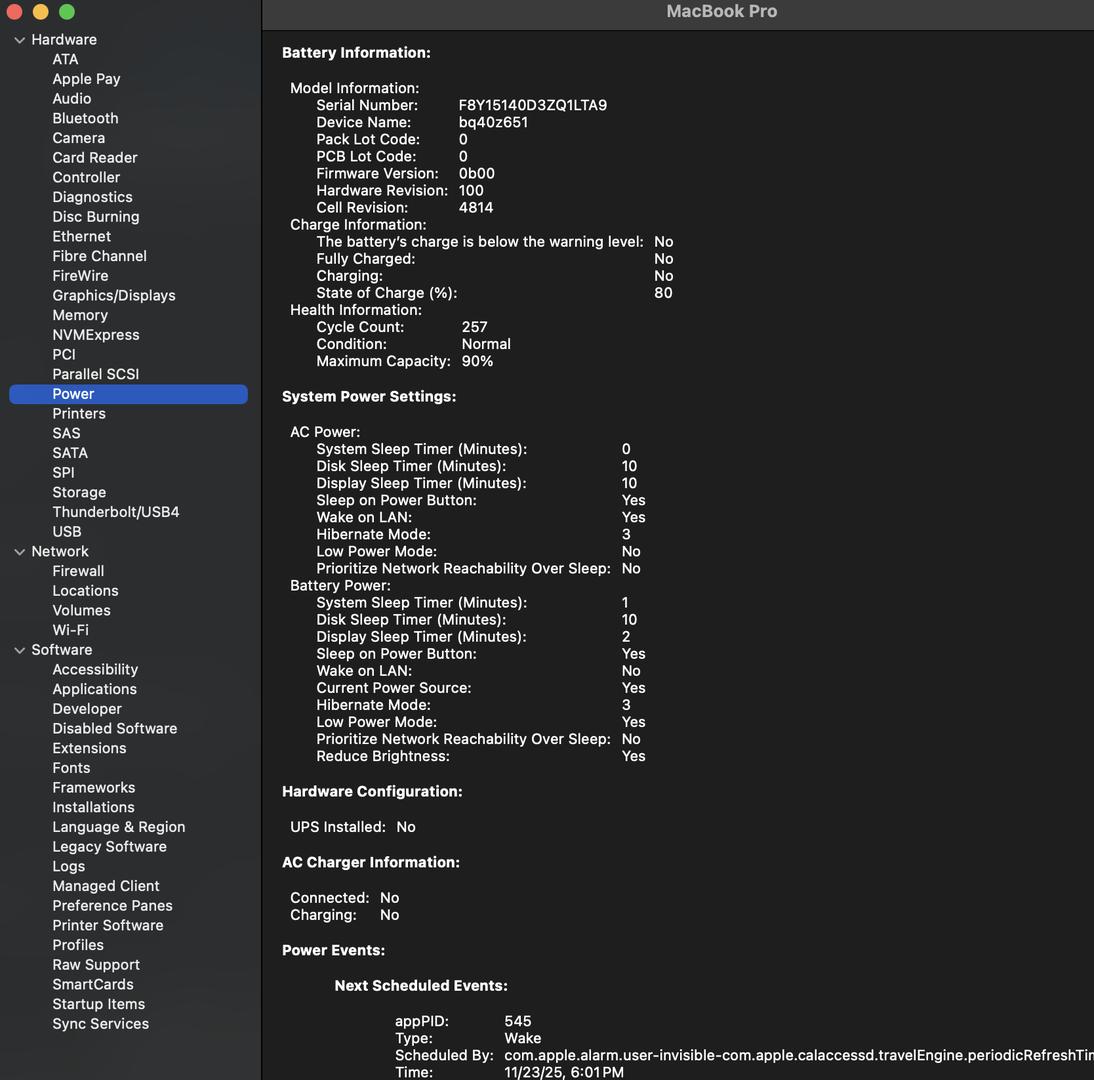The image size is (1094, 1080).
Task: Open the Graphics/Displays sidebar item
Action: click(x=113, y=295)
